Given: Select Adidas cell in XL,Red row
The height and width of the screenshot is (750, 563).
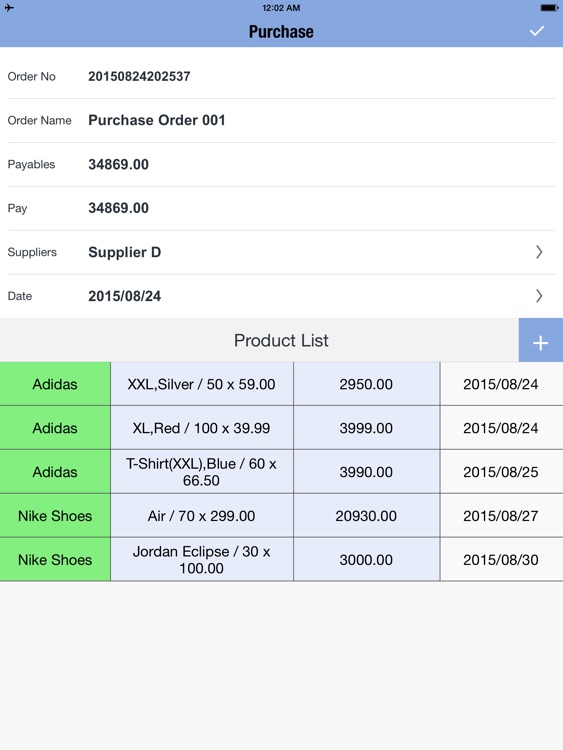Looking at the screenshot, I should pos(55,428).
